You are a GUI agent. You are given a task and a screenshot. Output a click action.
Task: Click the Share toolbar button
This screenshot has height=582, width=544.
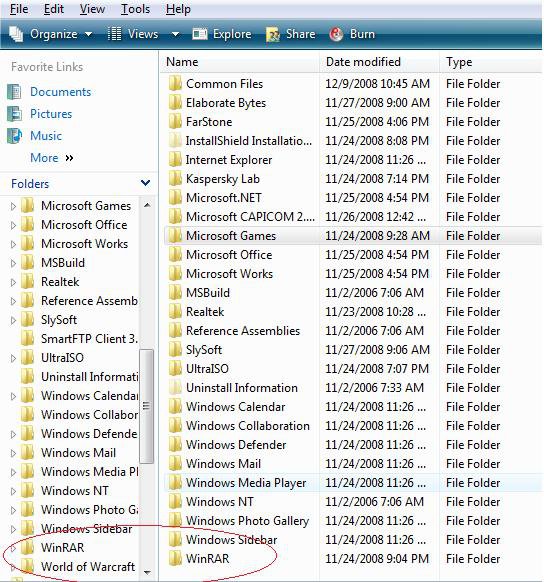[291, 34]
